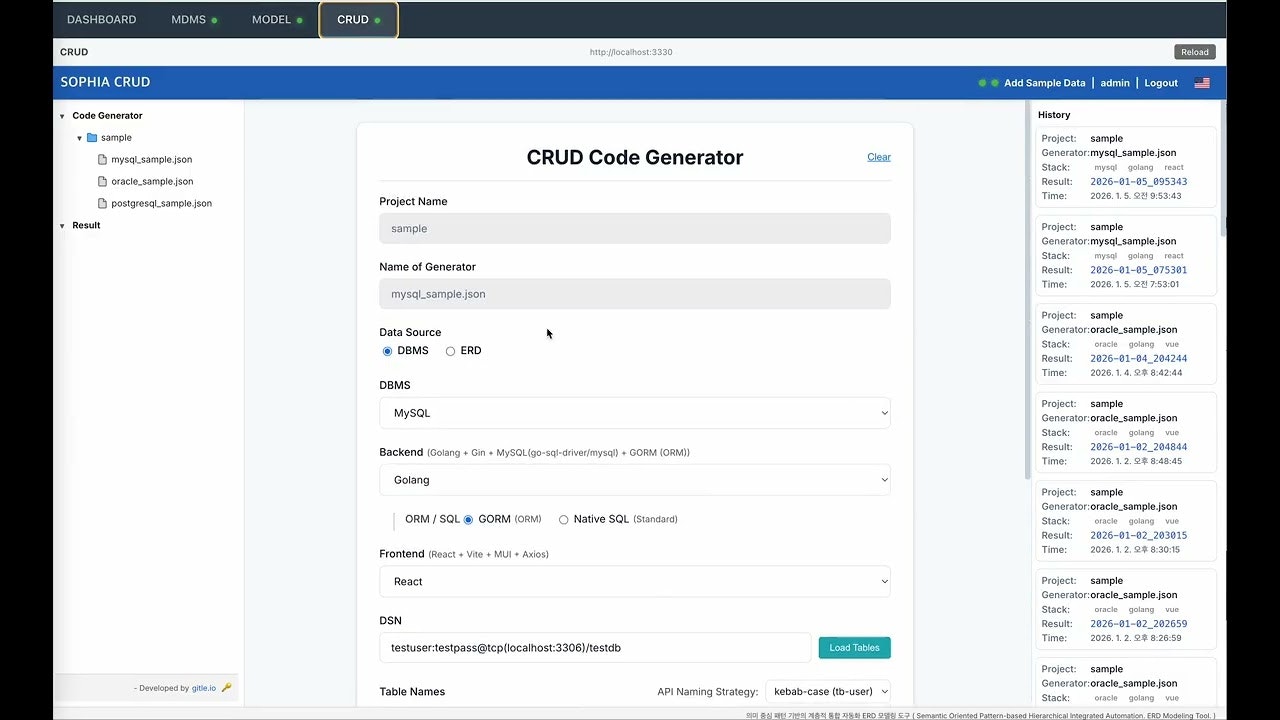Switch to the DASHBOARD tab

click(x=102, y=20)
